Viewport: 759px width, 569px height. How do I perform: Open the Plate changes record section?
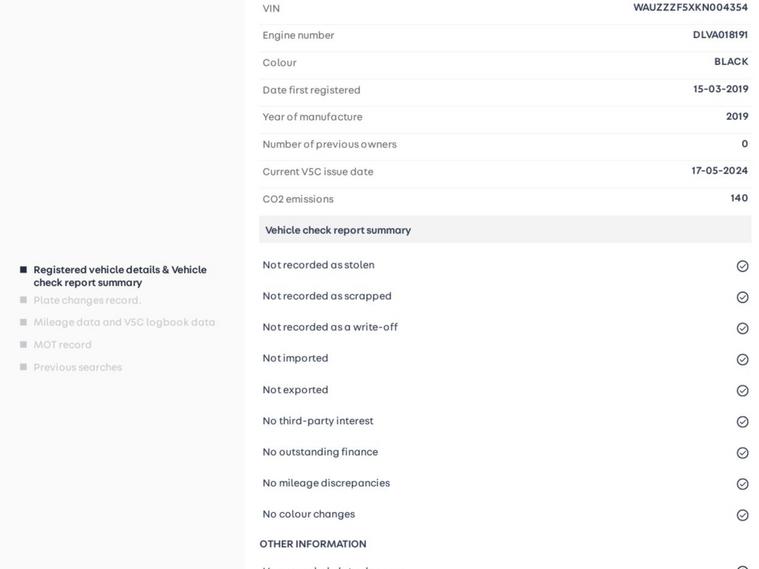point(87,300)
